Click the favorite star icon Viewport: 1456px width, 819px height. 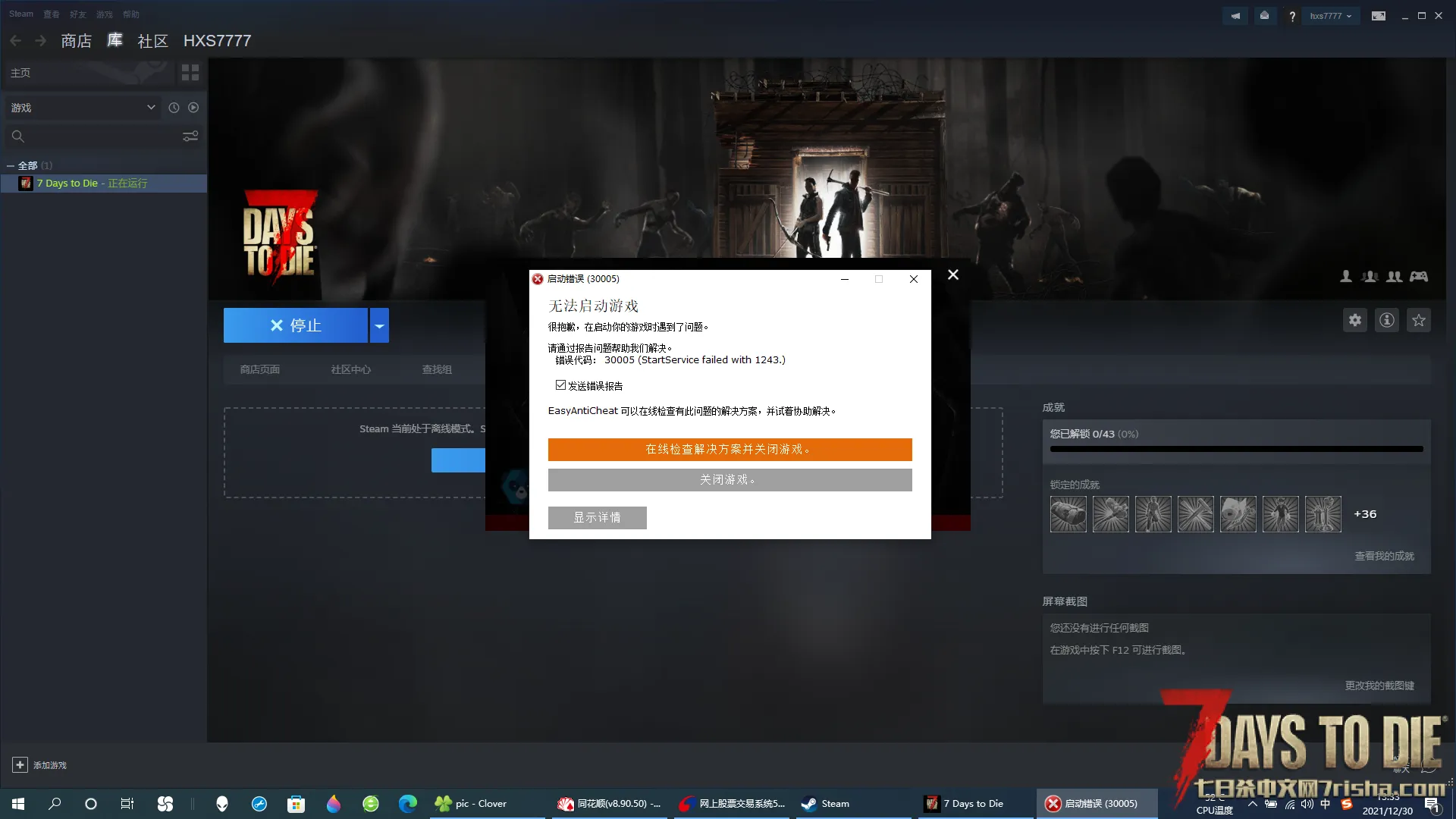point(1419,320)
